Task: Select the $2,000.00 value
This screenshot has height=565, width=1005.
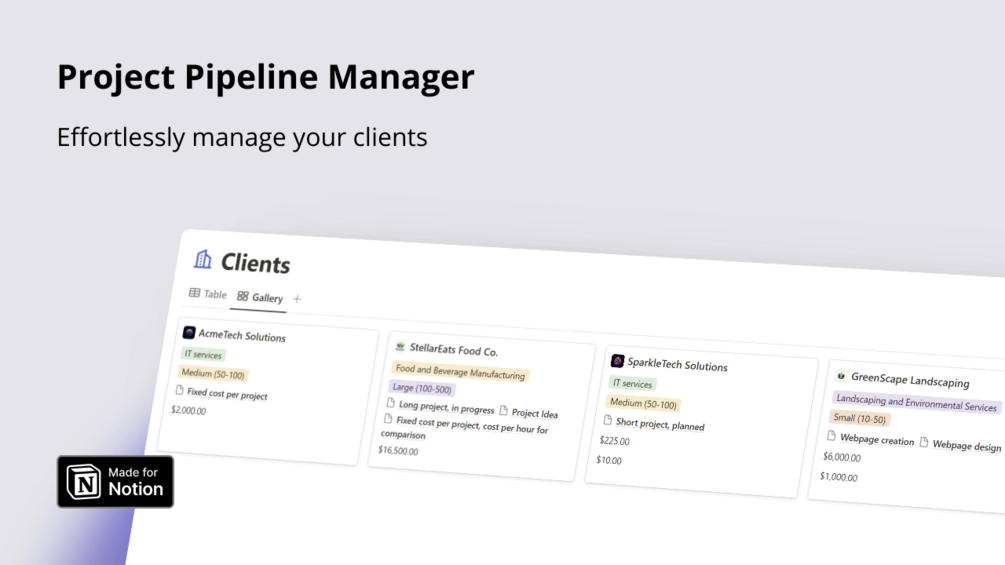Action: click(188, 410)
